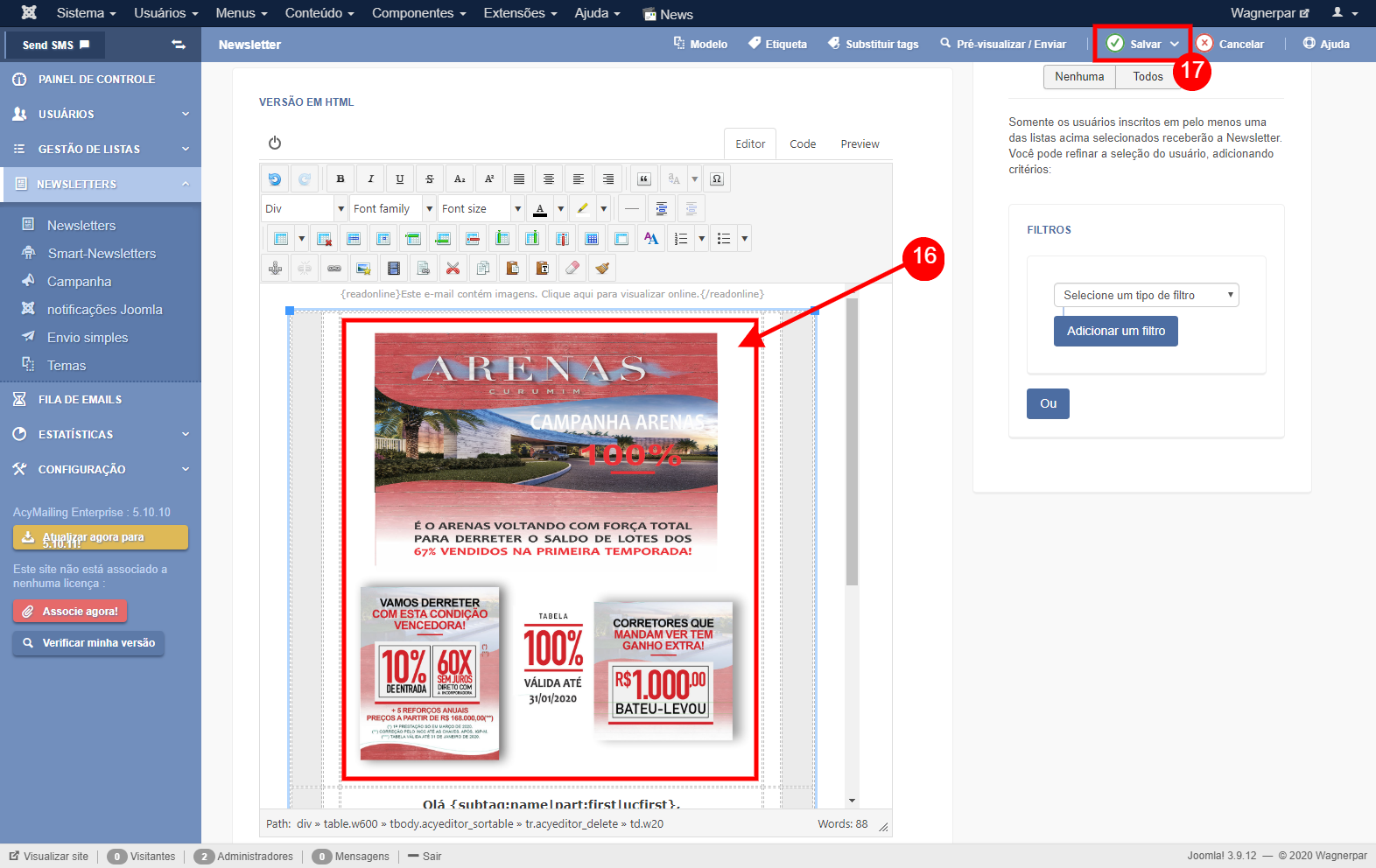Click the insert/edit image icon
The height and width of the screenshot is (868, 1376).
point(364,269)
